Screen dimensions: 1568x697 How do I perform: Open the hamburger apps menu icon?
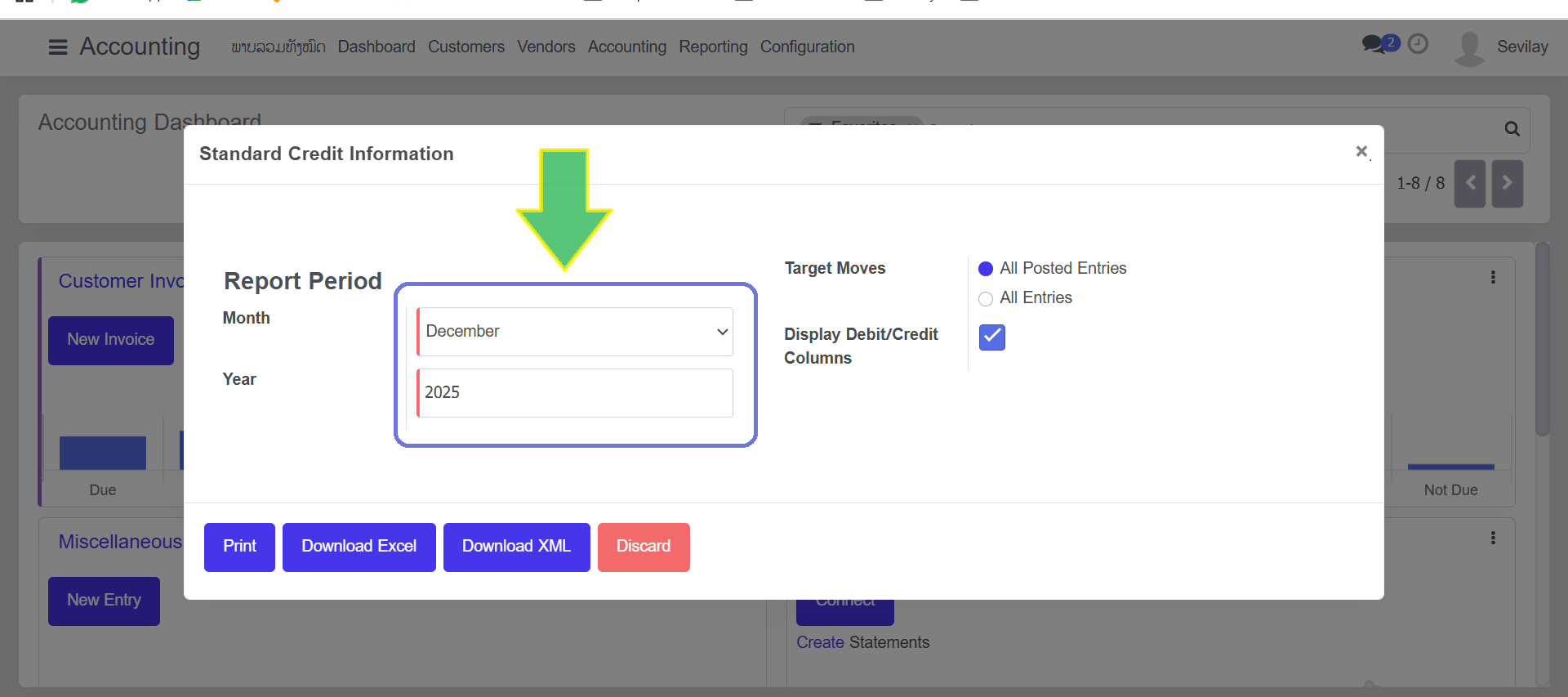pos(58,47)
